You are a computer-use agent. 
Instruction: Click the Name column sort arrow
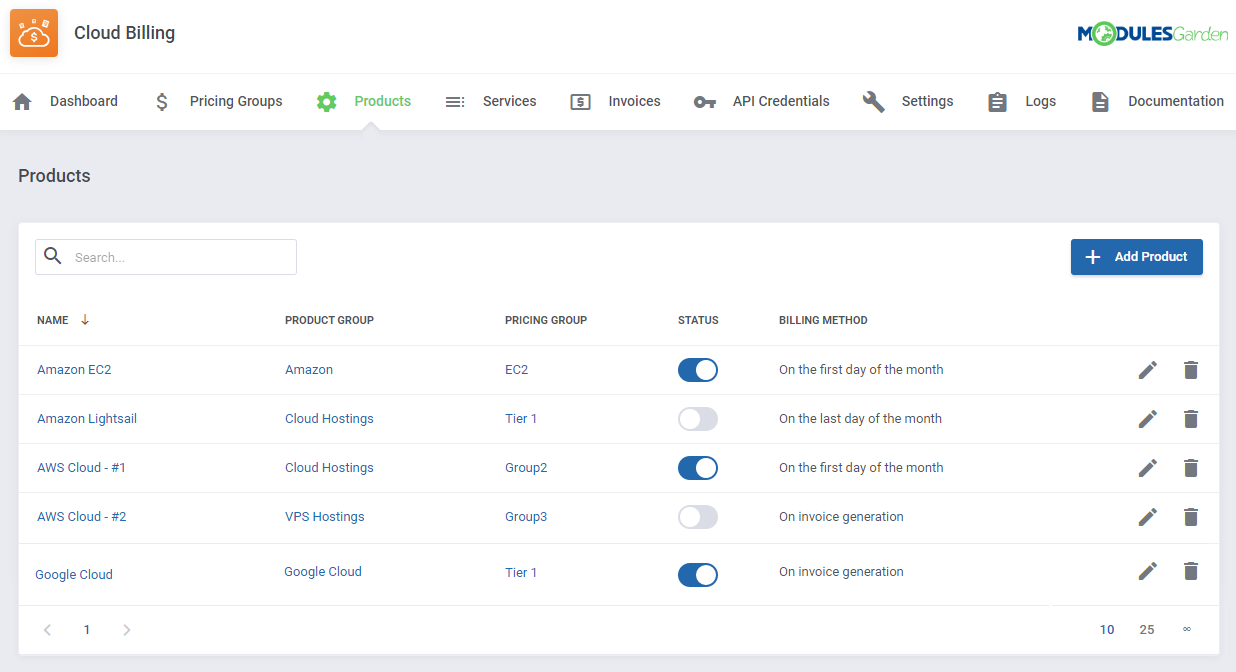click(x=85, y=320)
